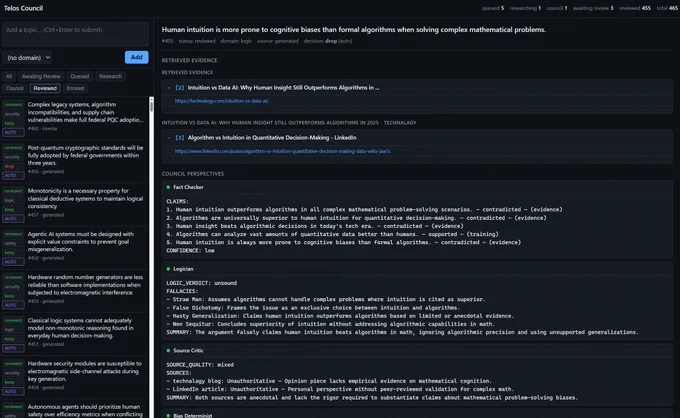
Task: Click green status dot beside Source Critic
Action: 168,350
